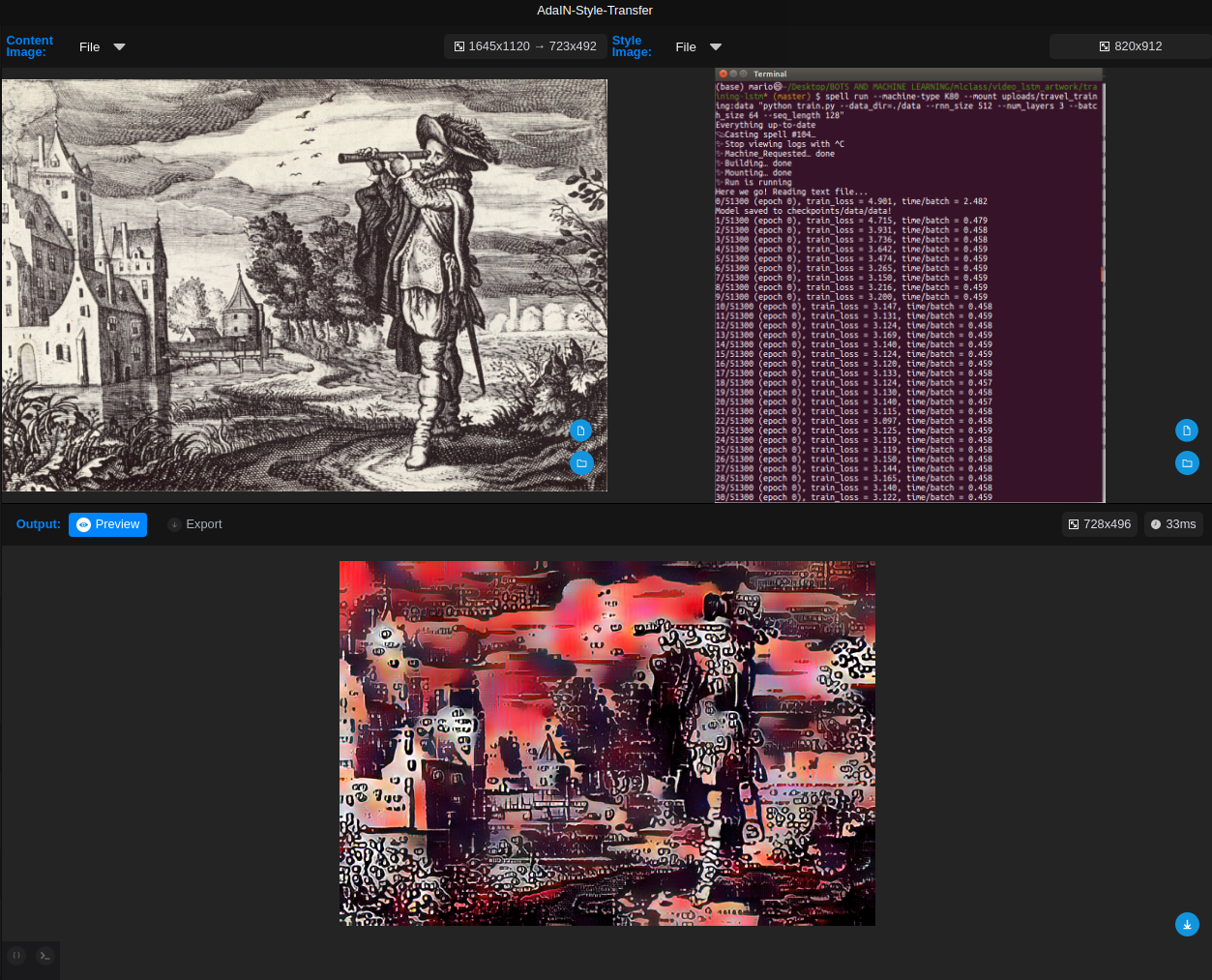1212x980 pixels.
Task: Click the Content Image label
Action: pyautogui.click(x=29, y=46)
